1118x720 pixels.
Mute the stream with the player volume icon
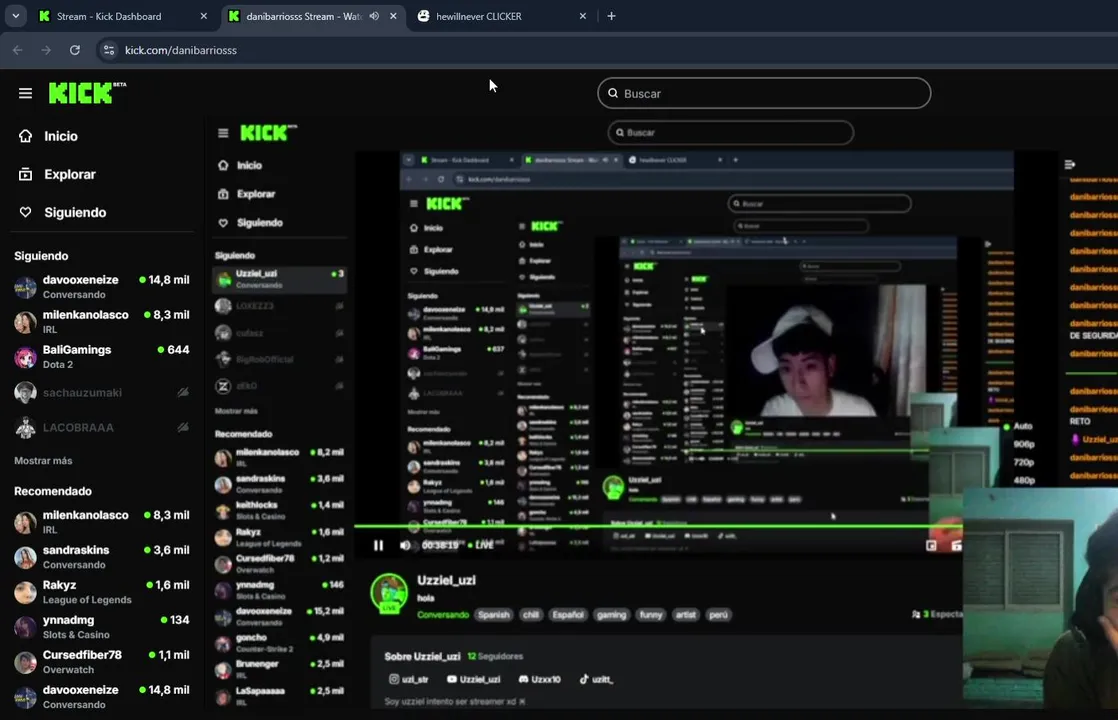tap(405, 545)
